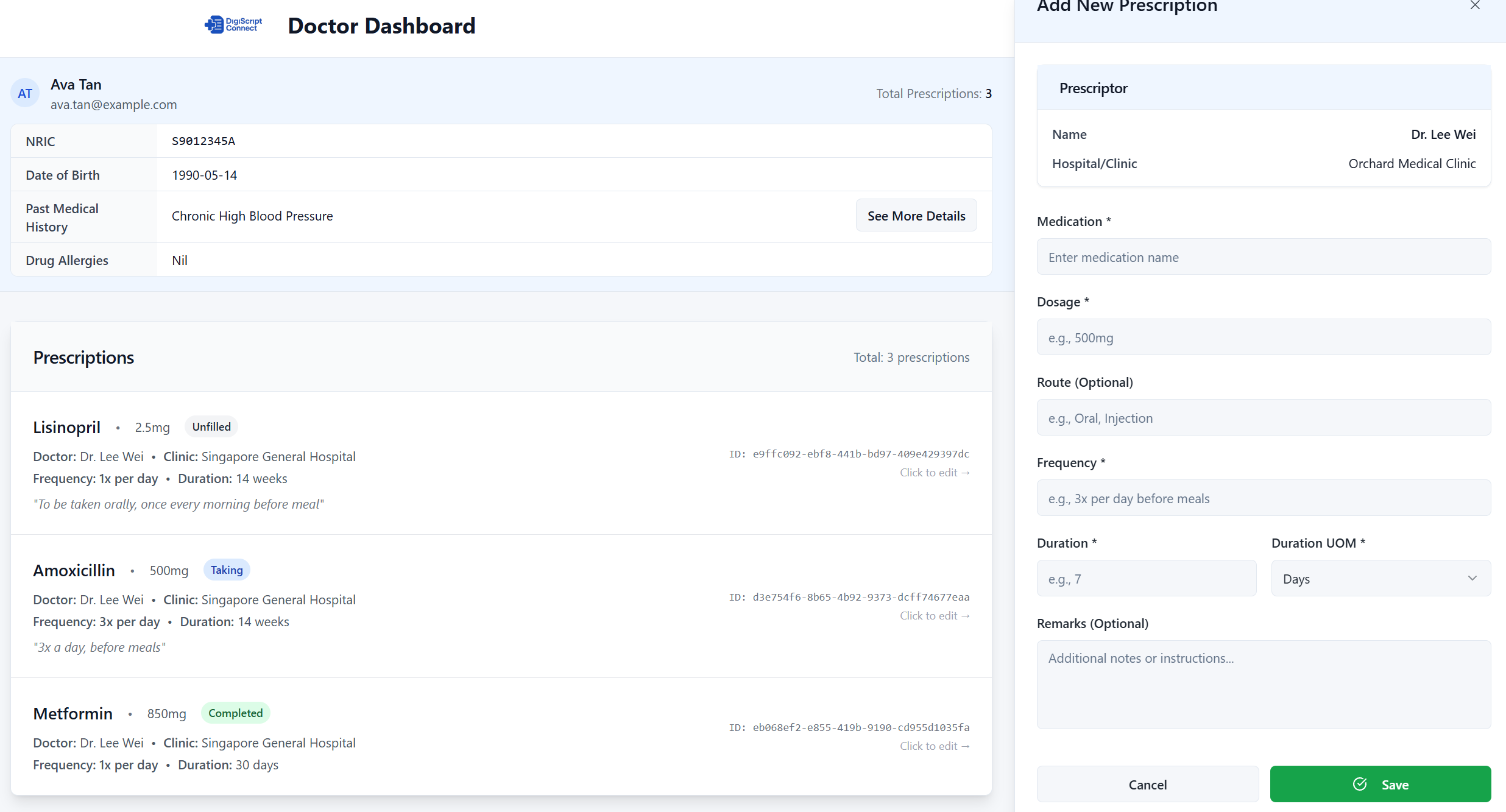
Task: Click the Taking status badge
Action: tap(227, 570)
